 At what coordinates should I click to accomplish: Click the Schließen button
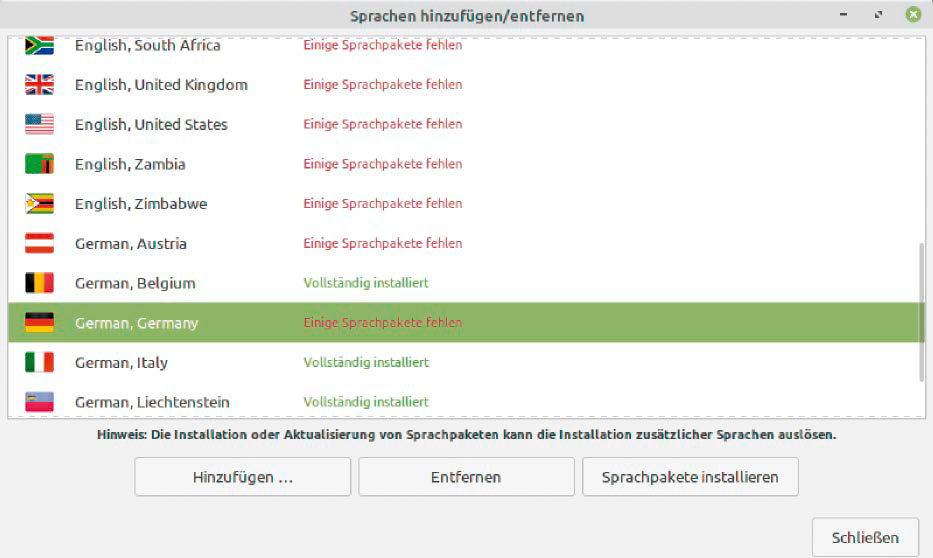[x=865, y=537]
